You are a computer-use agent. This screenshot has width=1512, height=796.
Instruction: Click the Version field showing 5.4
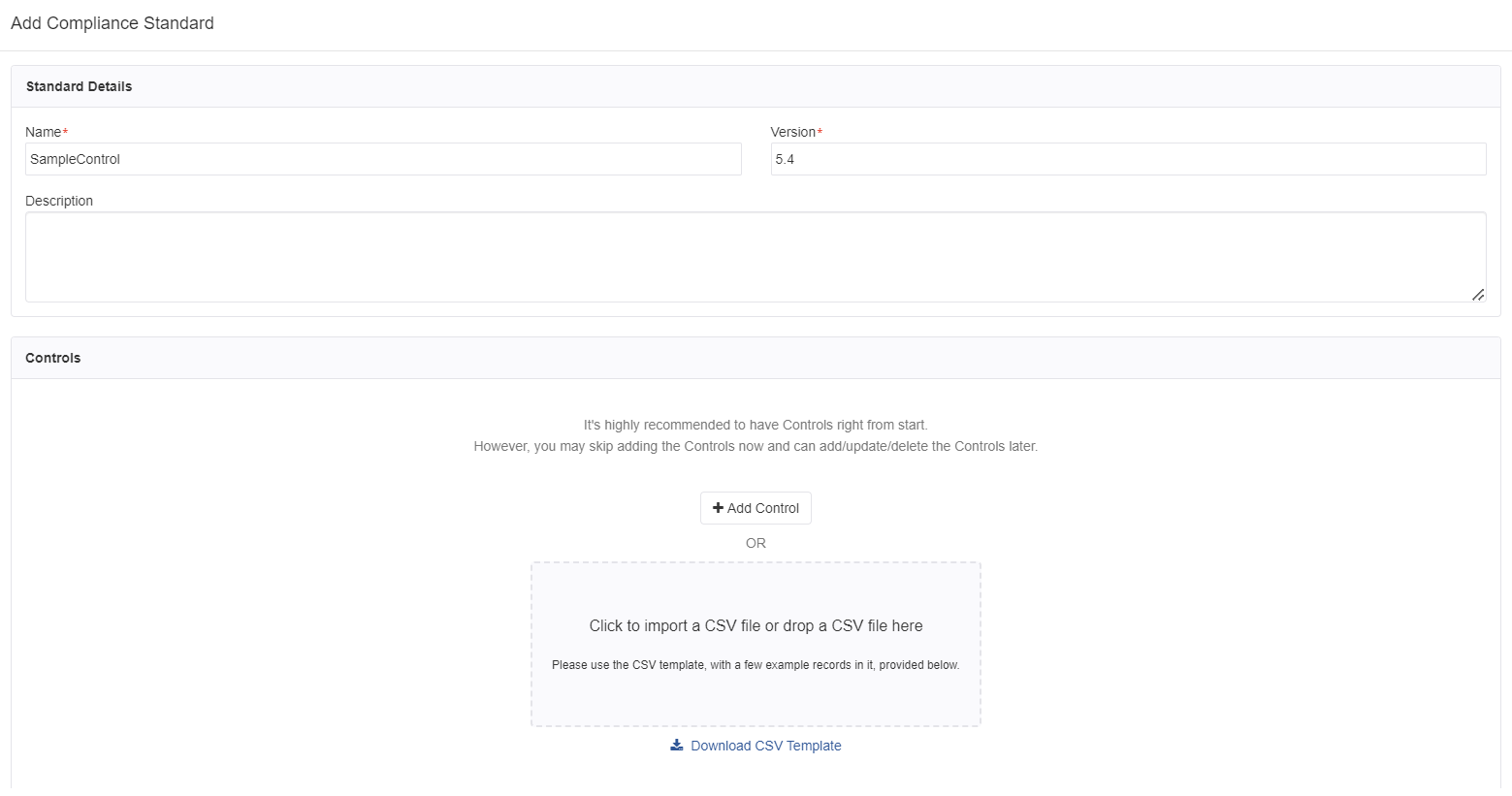tap(1128, 159)
